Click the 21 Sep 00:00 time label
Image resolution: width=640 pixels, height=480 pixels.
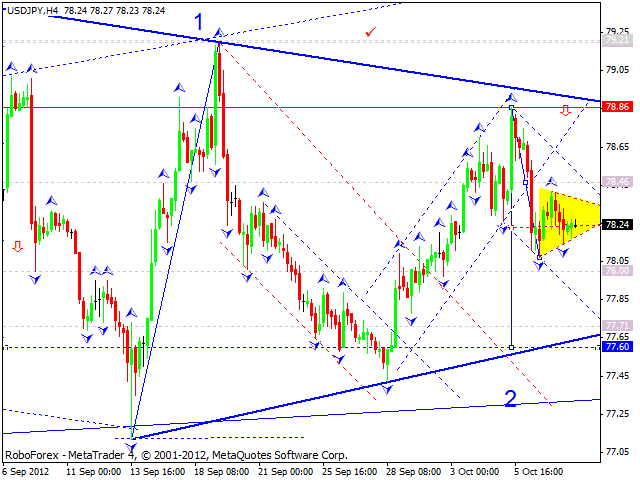tap(286, 471)
